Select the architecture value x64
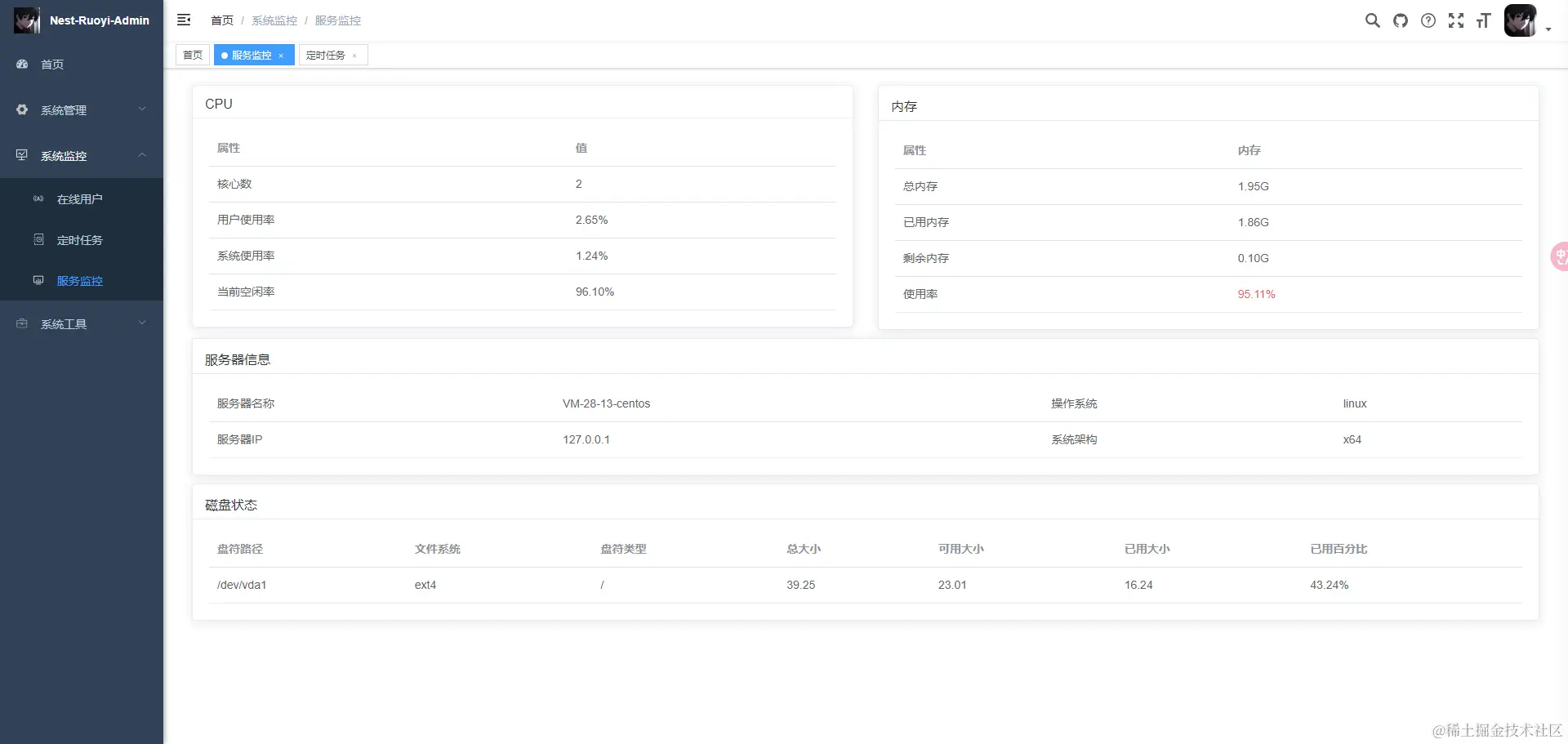The width and height of the screenshot is (1568, 744). click(x=1352, y=439)
